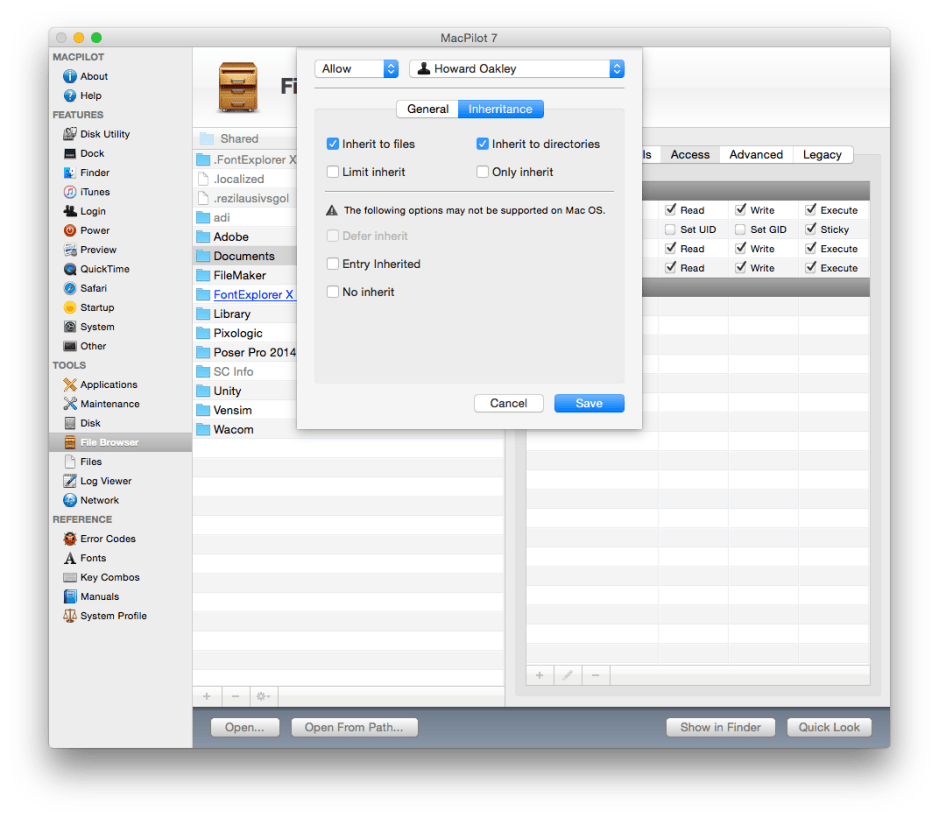Image resolution: width=939 pixels, height=818 pixels.
Task: Enable the Limit inherit option
Action: pyautogui.click(x=333, y=172)
